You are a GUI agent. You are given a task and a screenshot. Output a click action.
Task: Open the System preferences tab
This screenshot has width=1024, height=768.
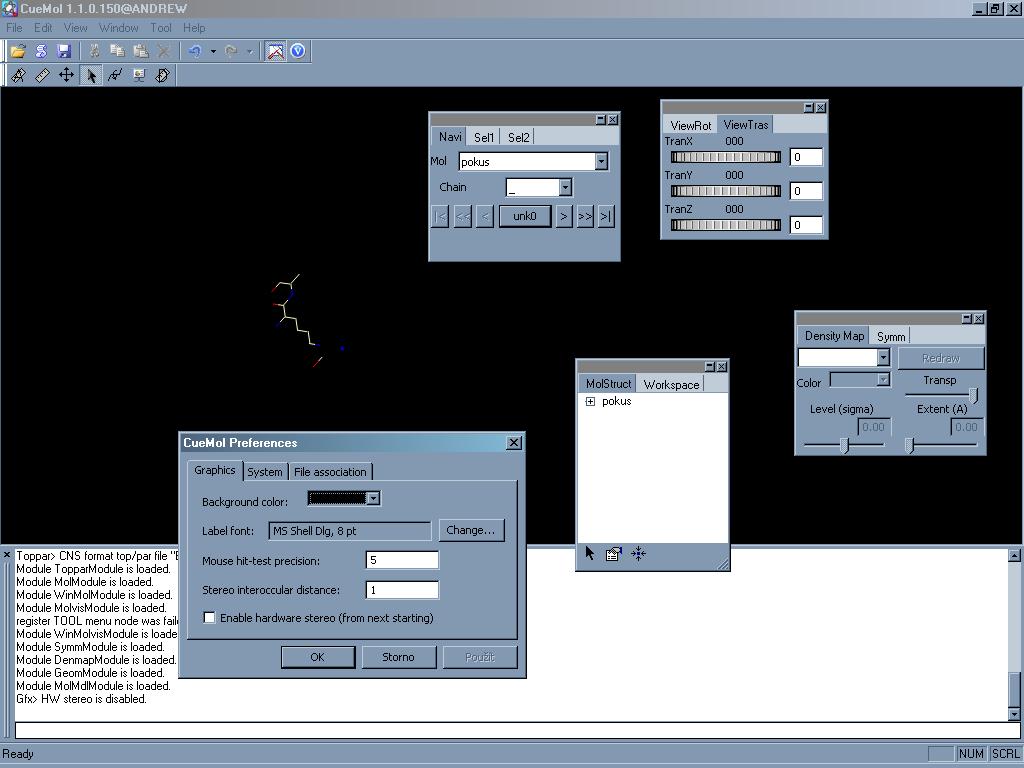pyautogui.click(x=264, y=472)
